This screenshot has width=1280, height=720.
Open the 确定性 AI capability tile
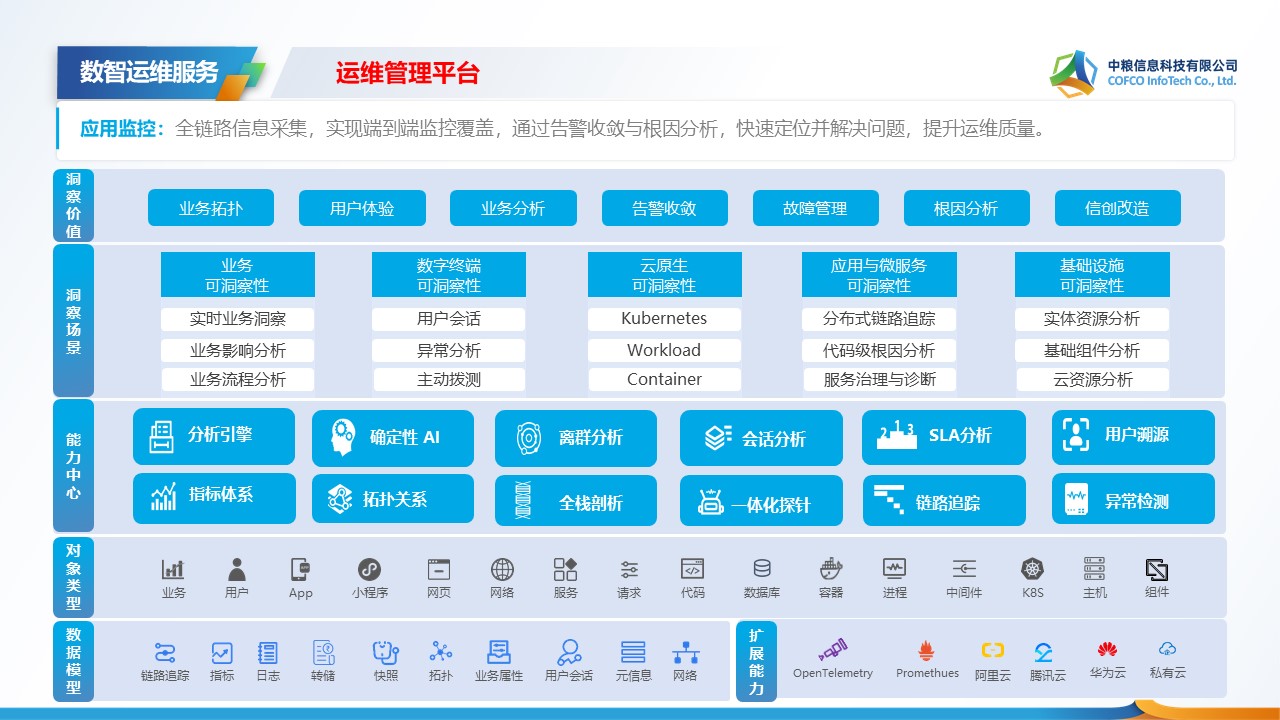click(x=393, y=438)
